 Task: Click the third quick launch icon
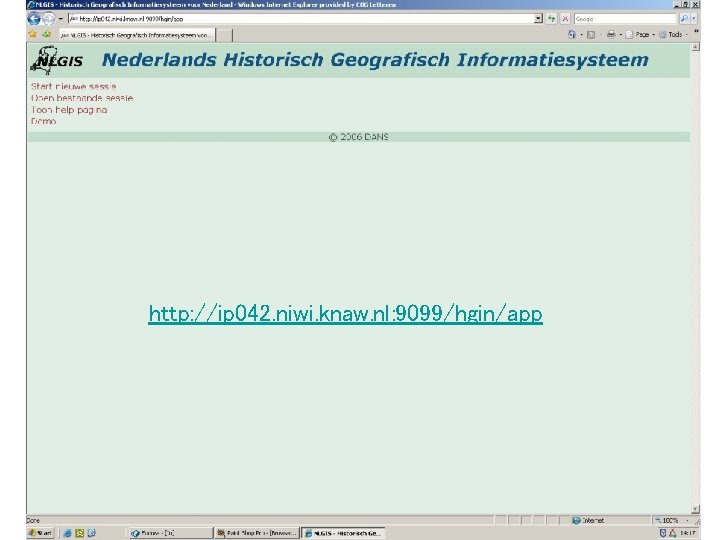(x=91, y=533)
